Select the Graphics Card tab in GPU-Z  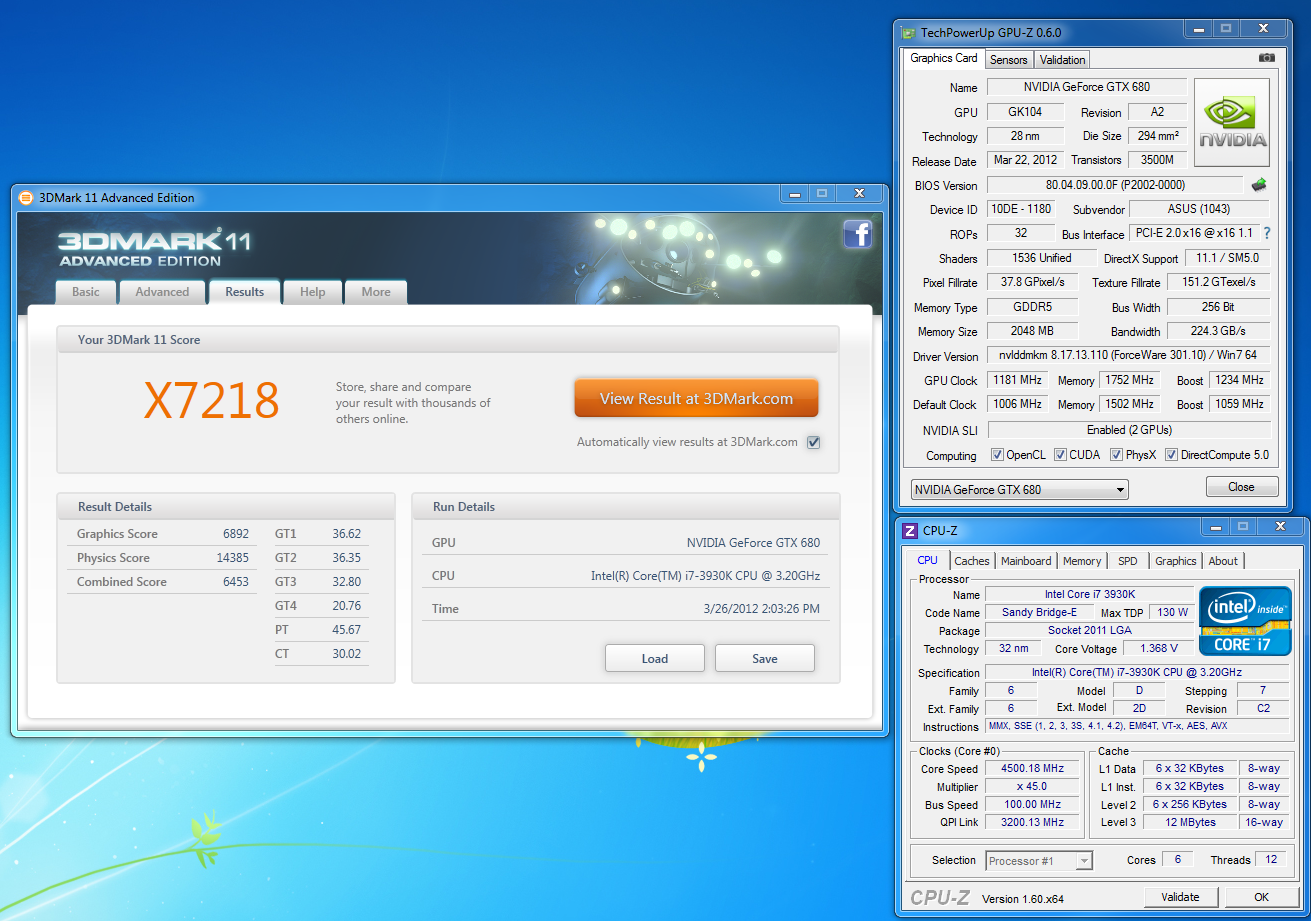coord(943,58)
